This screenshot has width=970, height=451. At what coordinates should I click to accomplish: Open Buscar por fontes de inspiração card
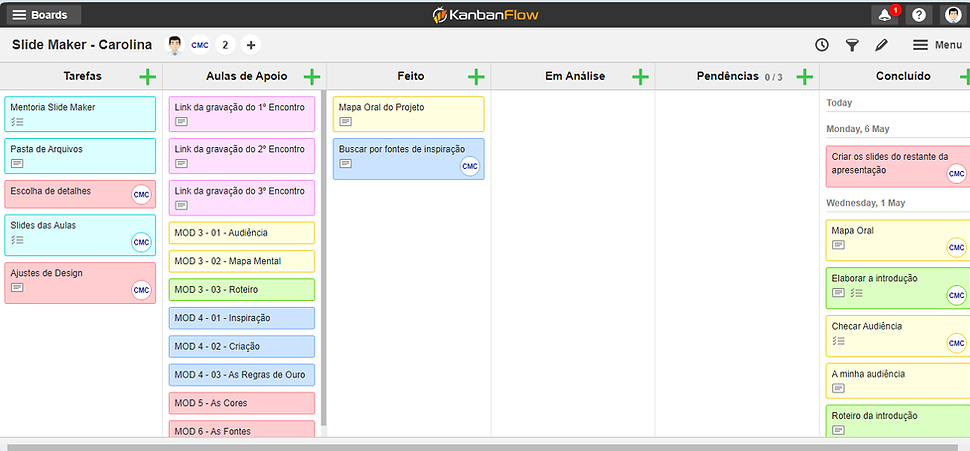(x=408, y=159)
